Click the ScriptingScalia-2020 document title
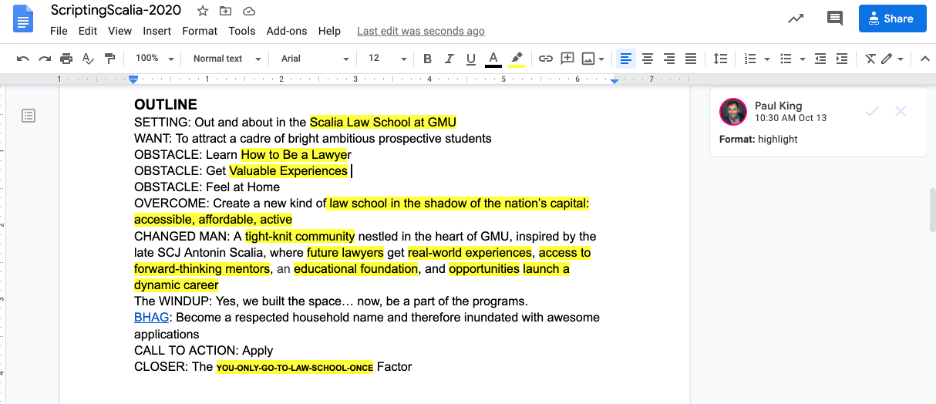The height and width of the screenshot is (404, 936). [x=118, y=10]
